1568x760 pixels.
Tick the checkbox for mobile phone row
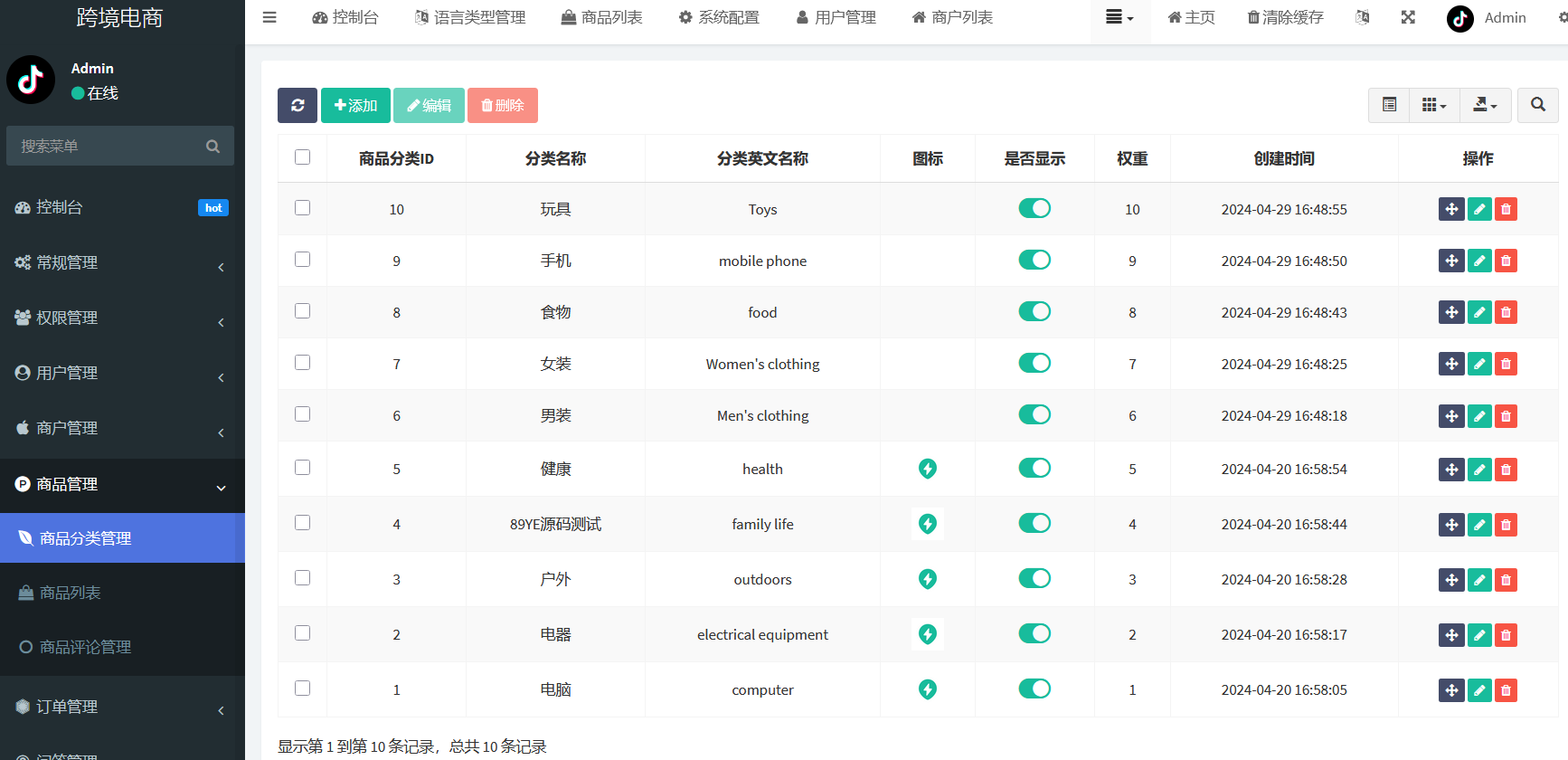[302, 260]
